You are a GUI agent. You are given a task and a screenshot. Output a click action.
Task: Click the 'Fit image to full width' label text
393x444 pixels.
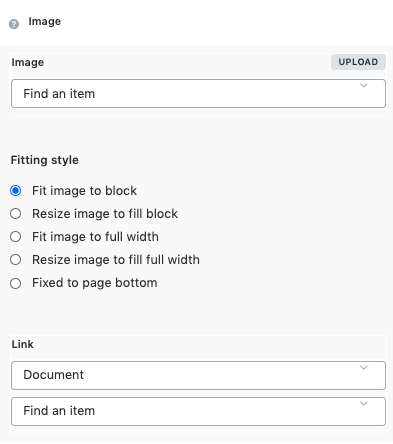pos(95,237)
